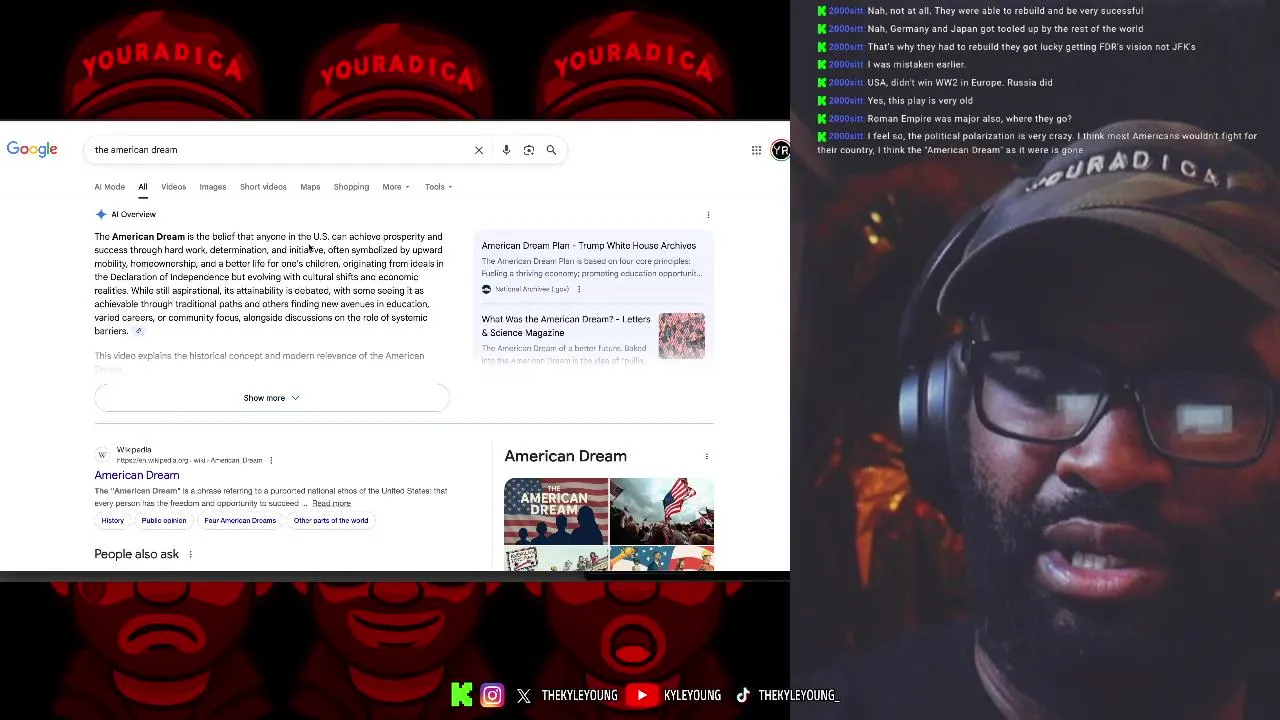Click the Four American Dreams chip

coord(240,521)
